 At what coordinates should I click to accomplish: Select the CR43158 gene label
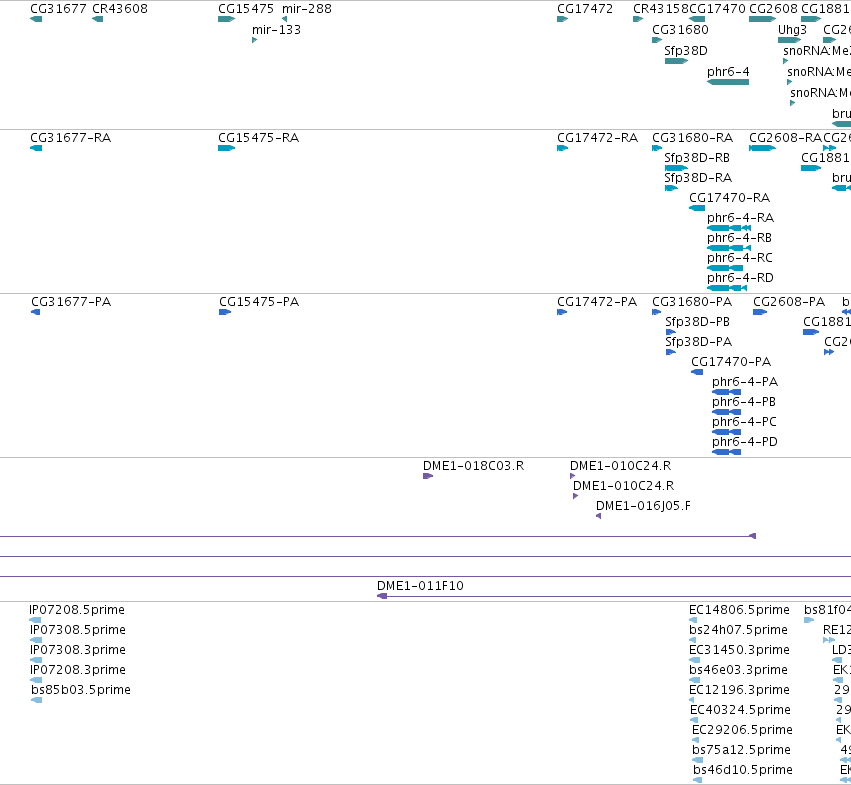pyautogui.click(x=661, y=9)
